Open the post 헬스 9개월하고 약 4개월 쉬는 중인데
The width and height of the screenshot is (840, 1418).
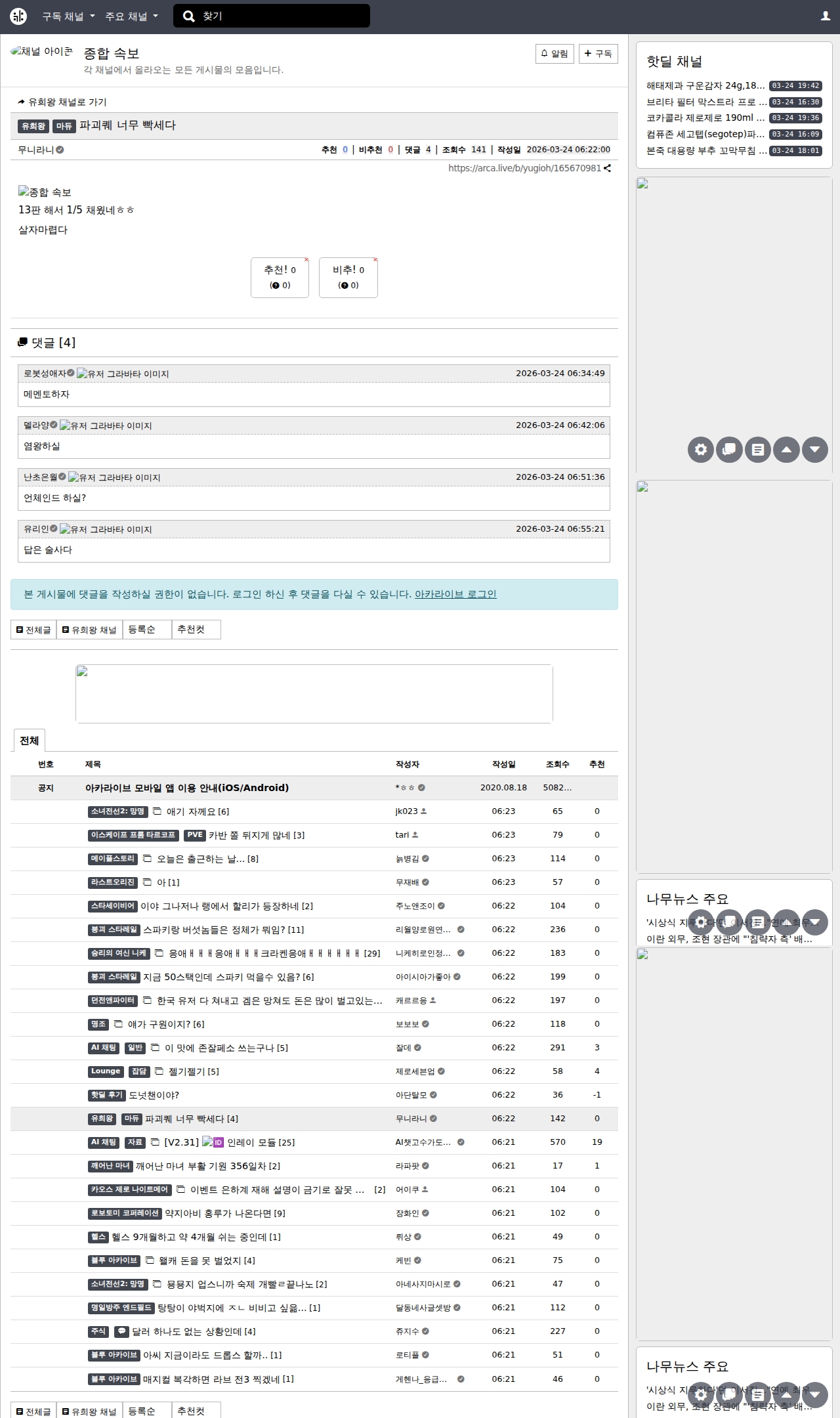point(196,1237)
